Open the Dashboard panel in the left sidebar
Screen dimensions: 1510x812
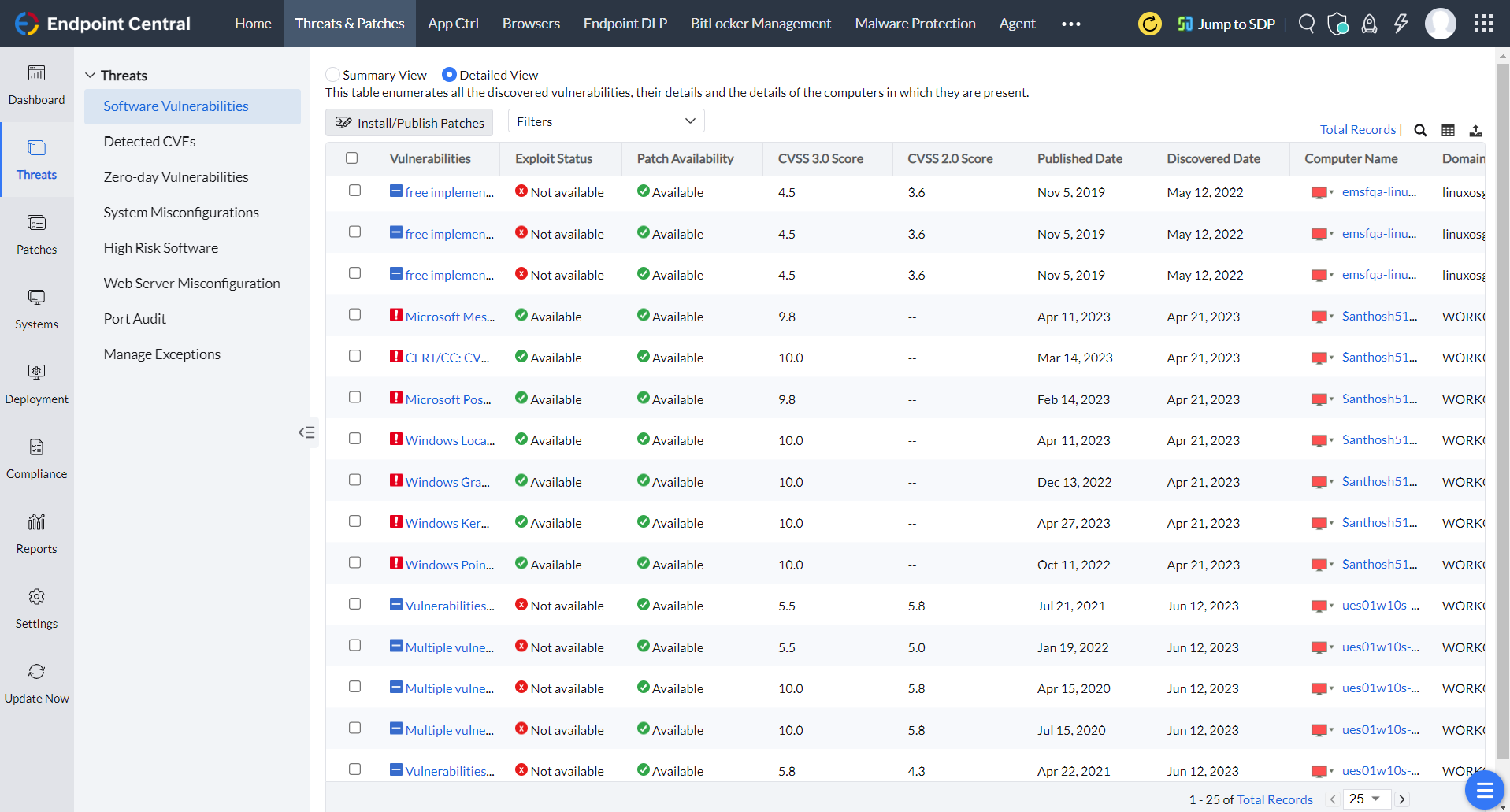tap(36, 84)
